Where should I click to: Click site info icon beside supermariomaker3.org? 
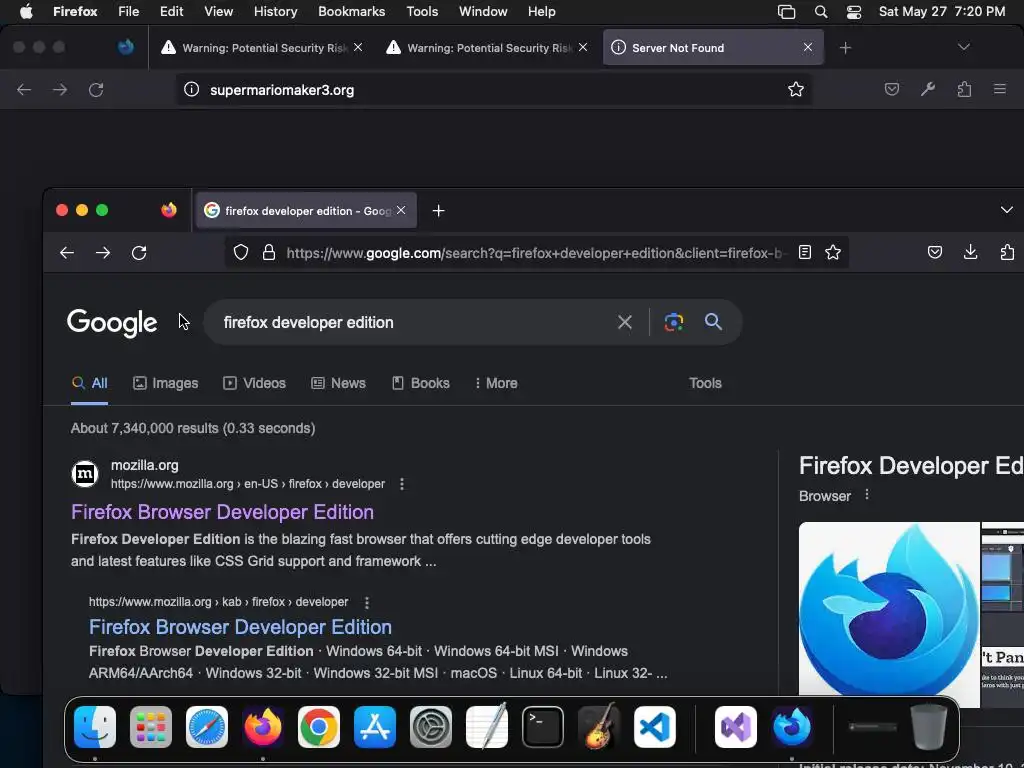click(191, 89)
